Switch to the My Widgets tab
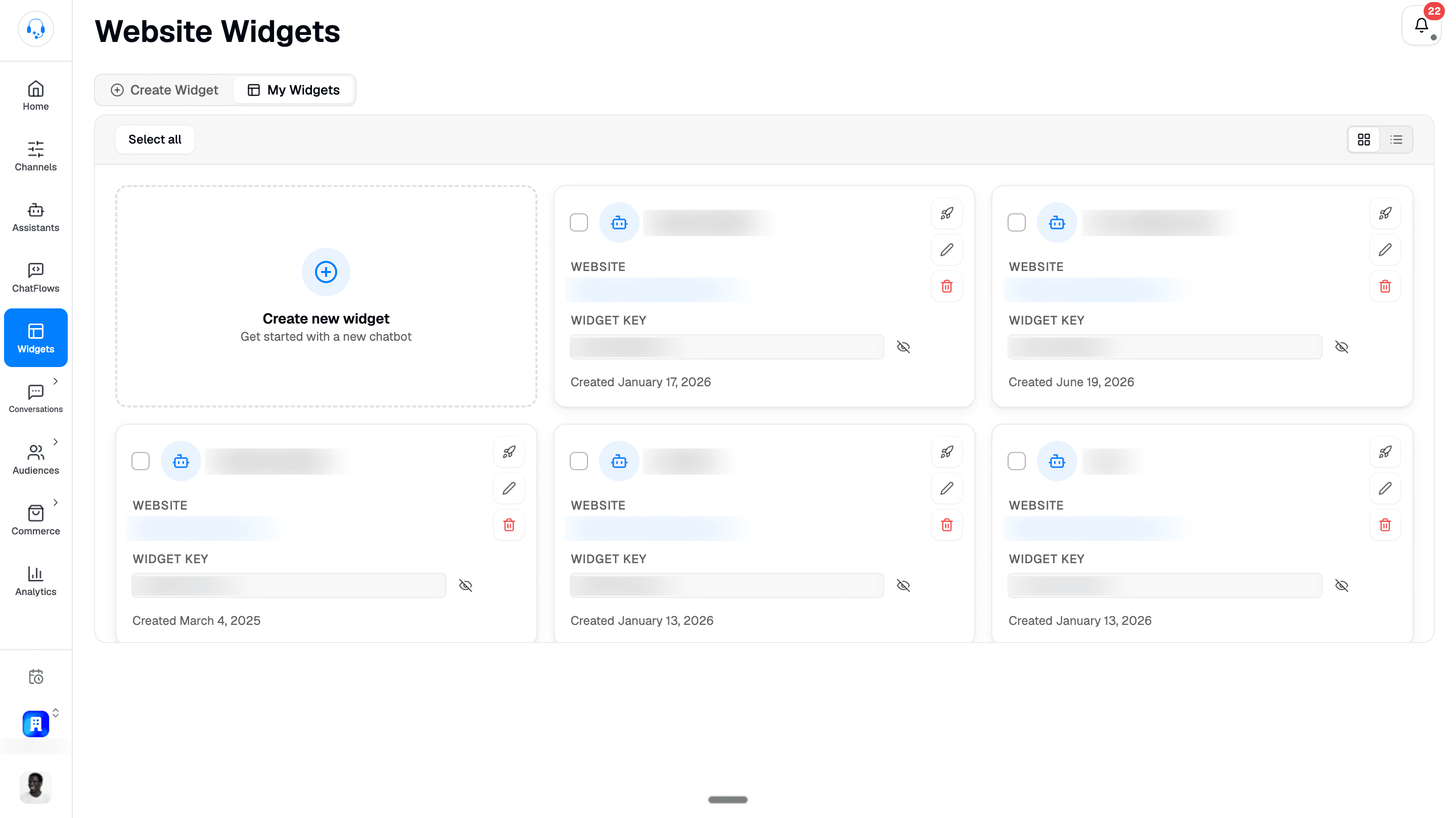The height and width of the screenshot is (818, 1456). [x=294, y=90]
